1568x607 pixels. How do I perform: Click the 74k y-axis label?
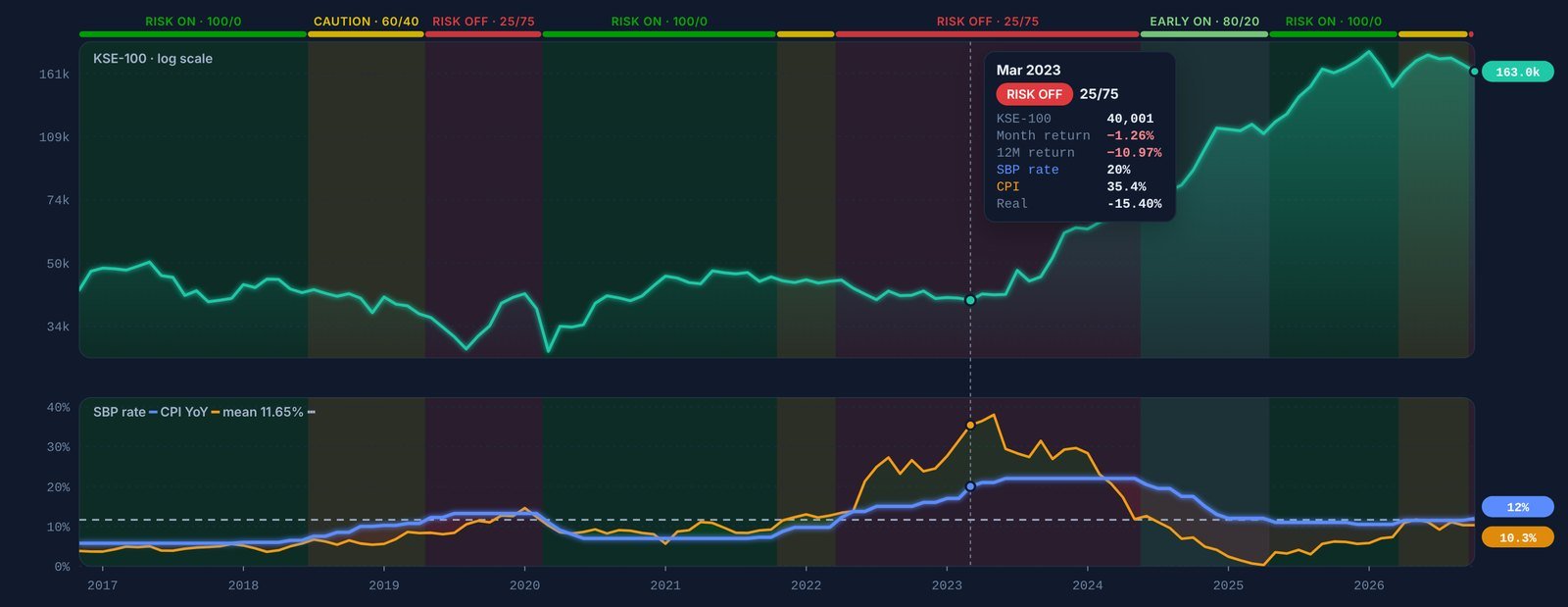[58, 200]
